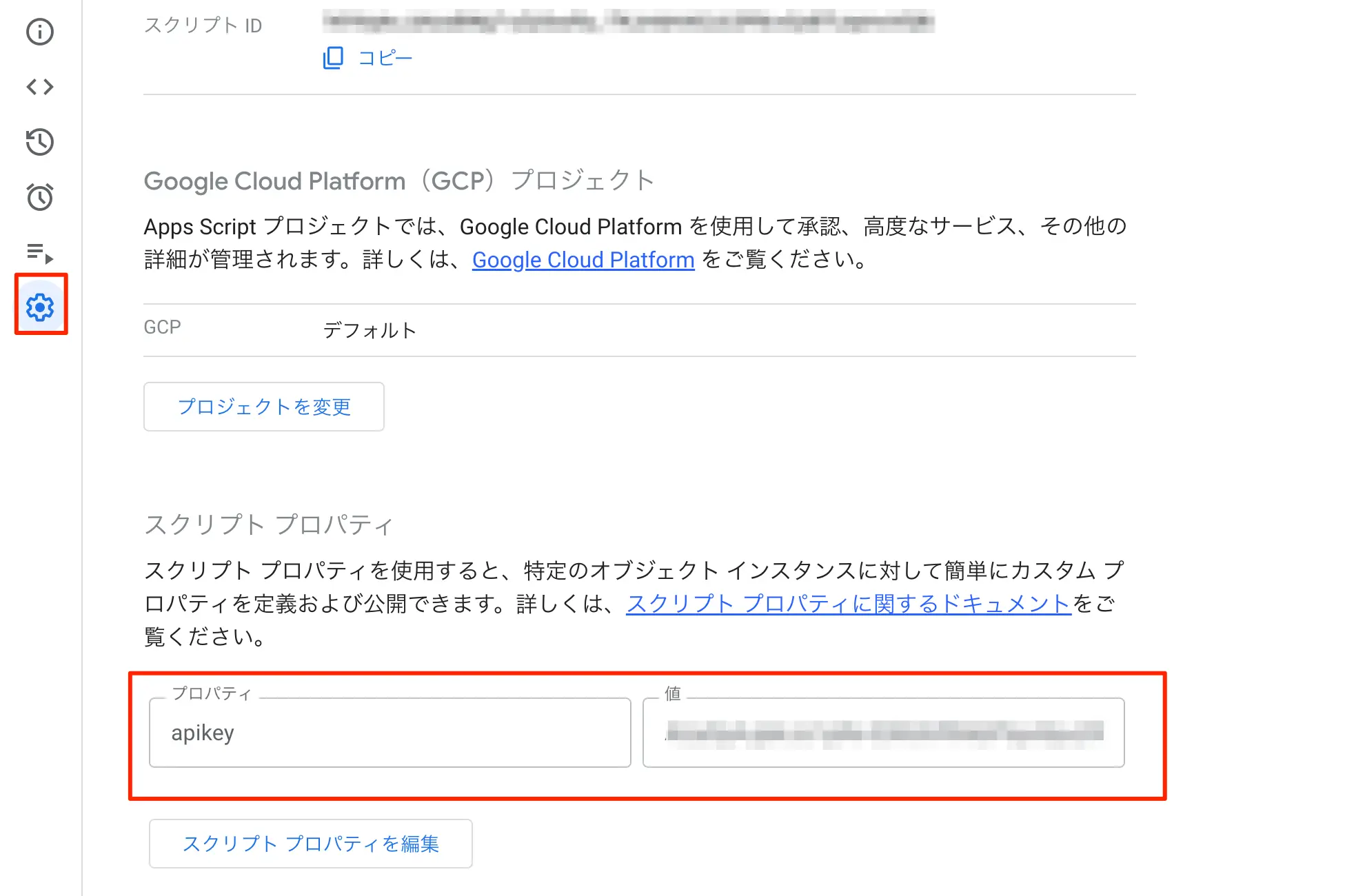
Task: Click the スクリプト ID label
Action: tap(203, 26)
